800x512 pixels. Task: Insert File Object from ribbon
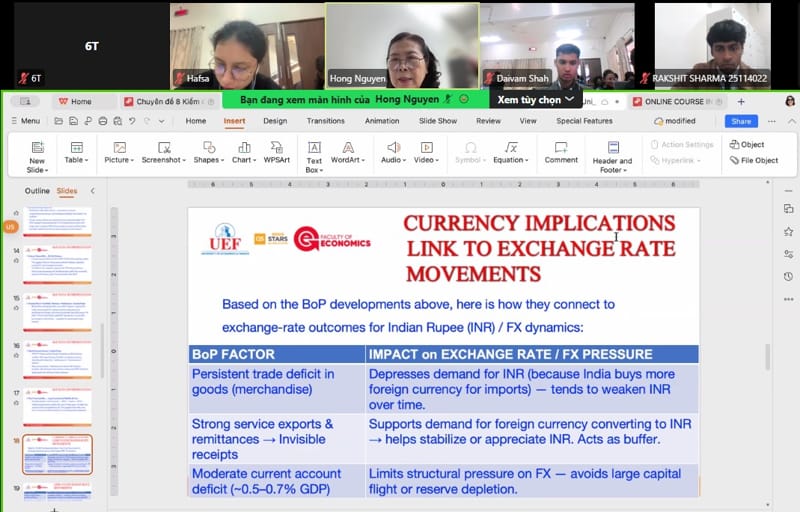point(752,160)
